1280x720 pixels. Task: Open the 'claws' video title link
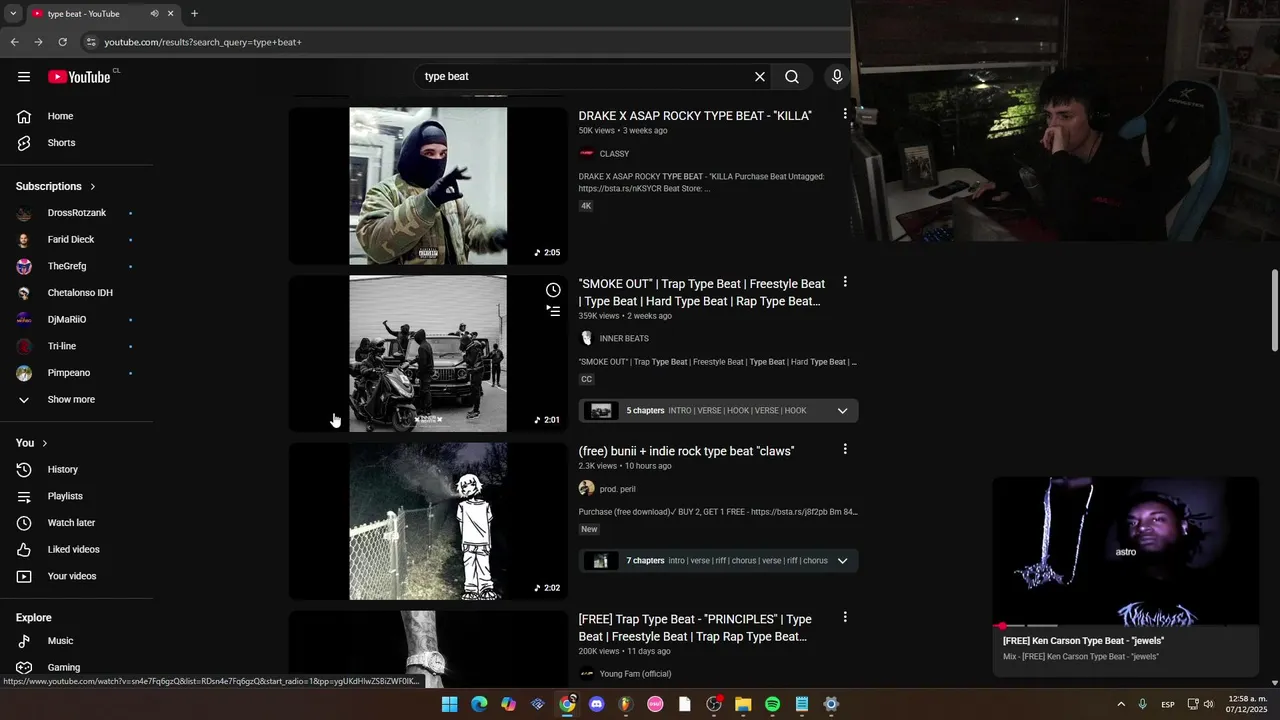pyautogui.click(x=686, y=452)
